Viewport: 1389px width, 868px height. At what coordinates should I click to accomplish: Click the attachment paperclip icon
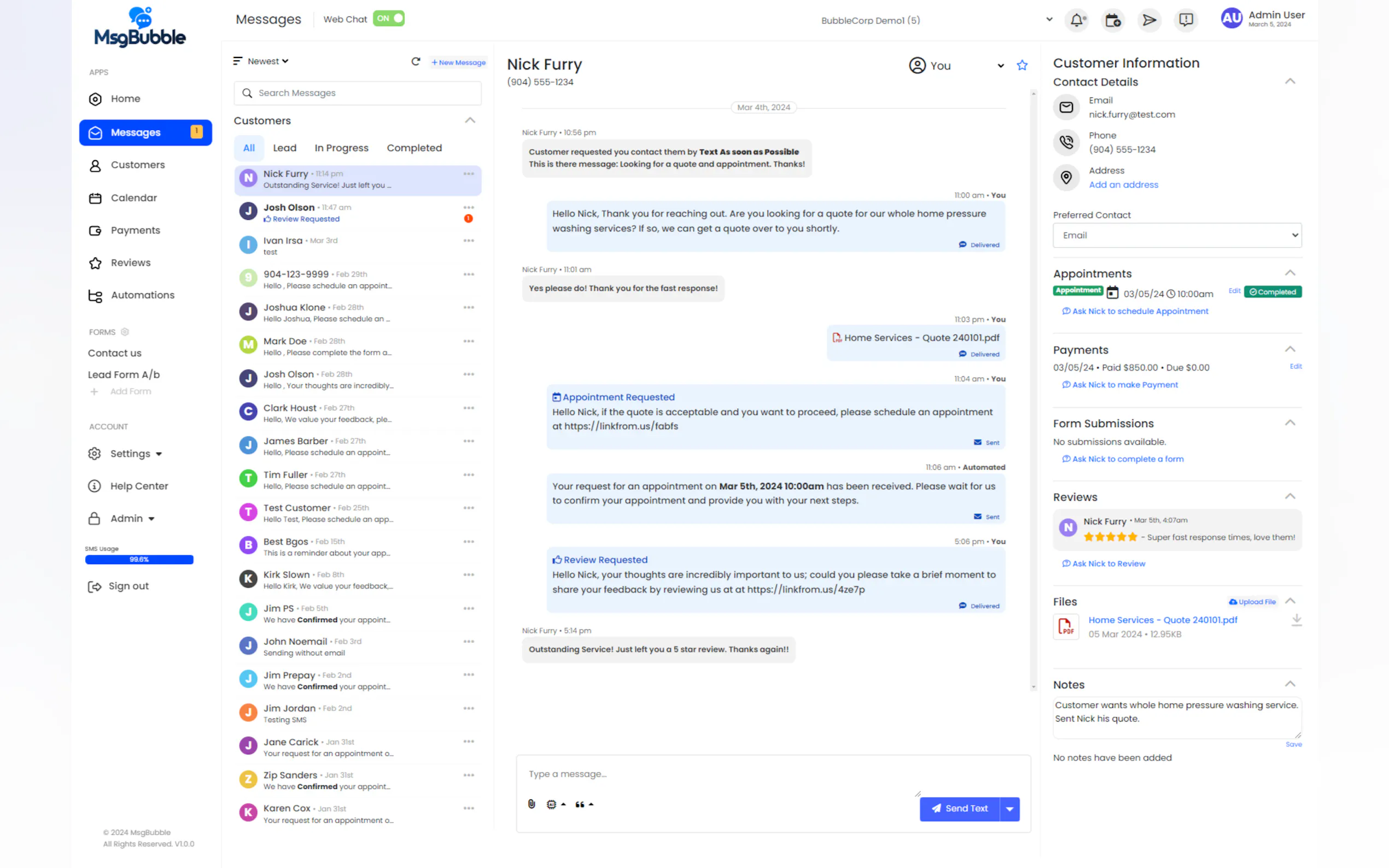pyautogui.click(x=531, y=804)
